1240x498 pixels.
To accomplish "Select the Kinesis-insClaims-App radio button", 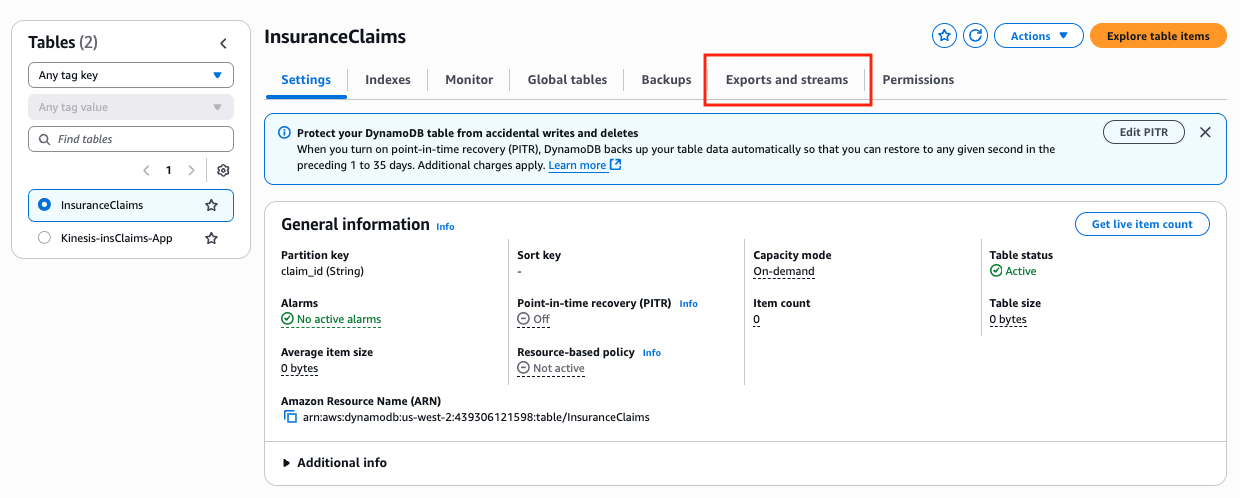I will (x=44, y=239).
